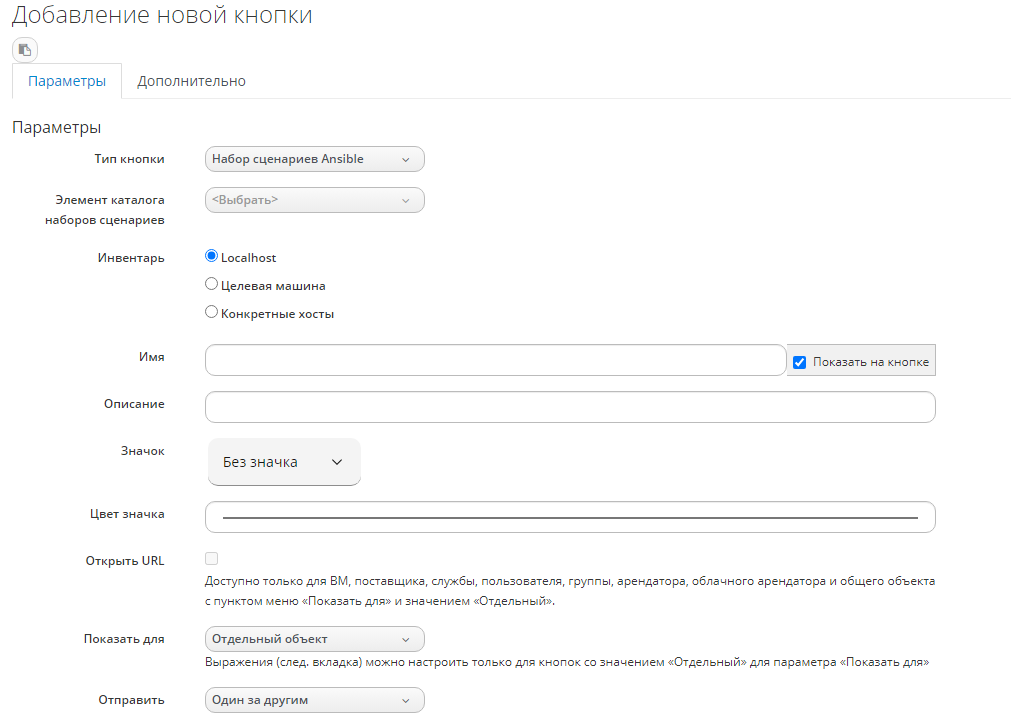Click the help text below Открыть URL
Screen dimensions: 1011x723
(x=569, y=591)
